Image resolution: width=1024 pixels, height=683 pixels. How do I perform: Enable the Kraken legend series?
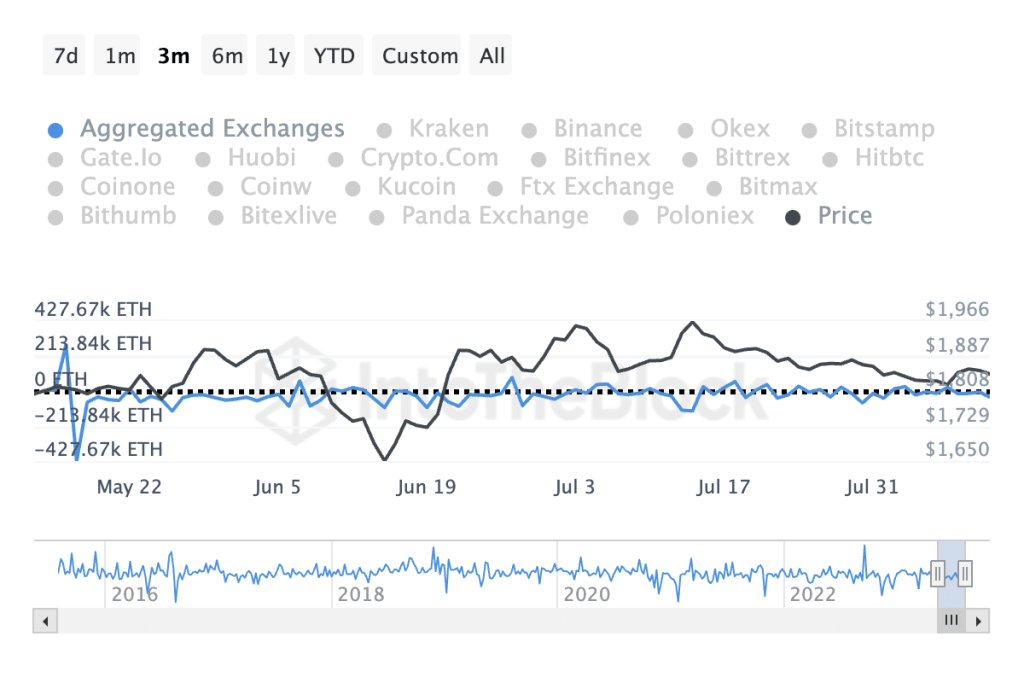448,129
